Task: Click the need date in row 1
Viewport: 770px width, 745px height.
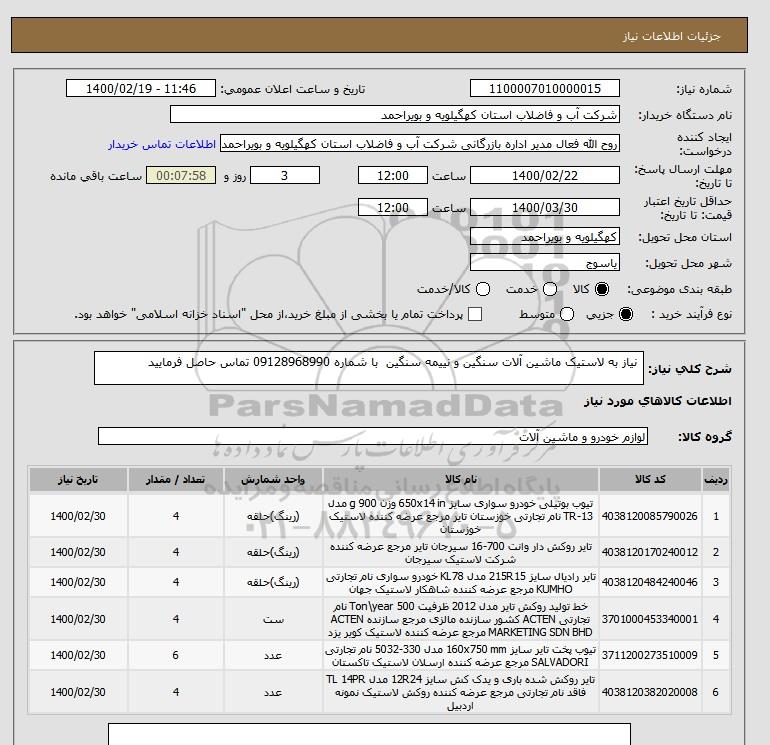Action: click(78, 516)
